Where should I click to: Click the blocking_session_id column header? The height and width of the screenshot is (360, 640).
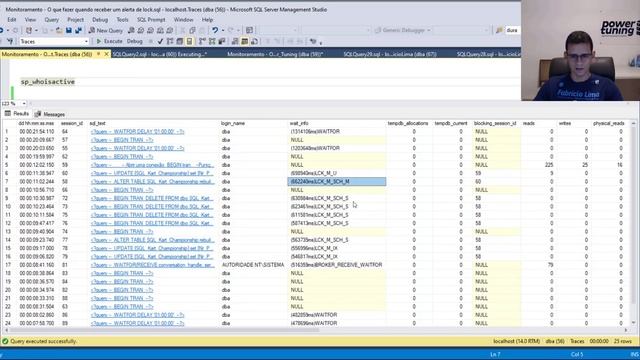click(495, 123)
